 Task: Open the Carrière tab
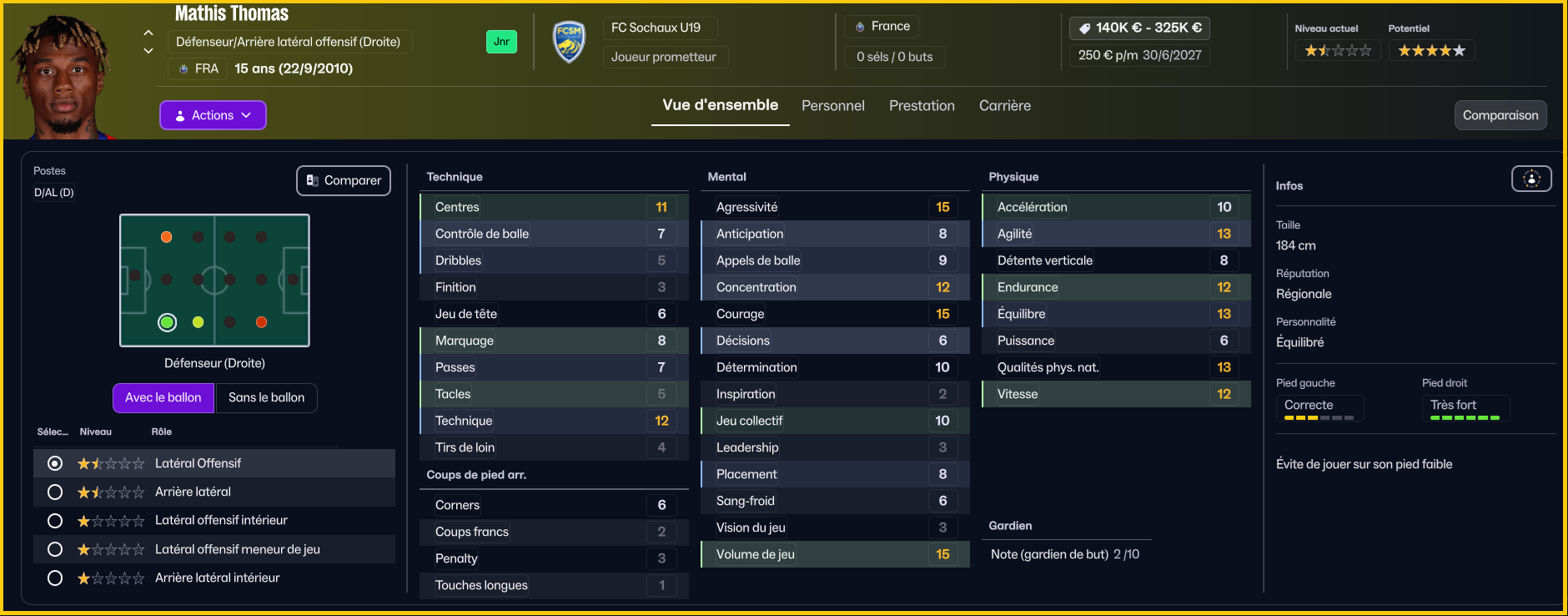click(1004, 106)
